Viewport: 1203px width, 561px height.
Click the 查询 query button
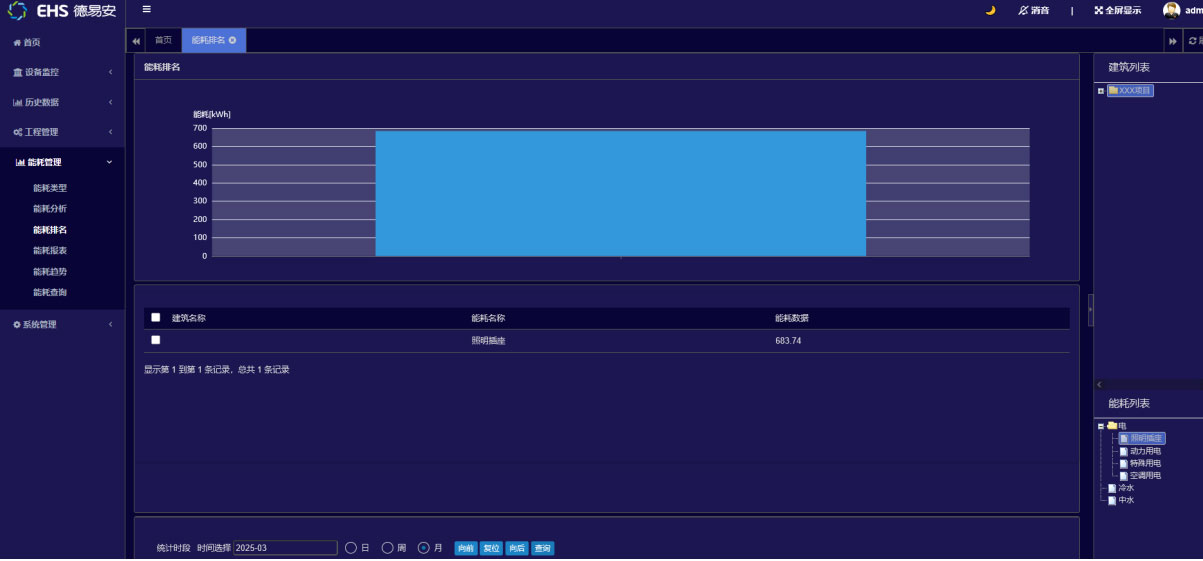coord(542,548)
